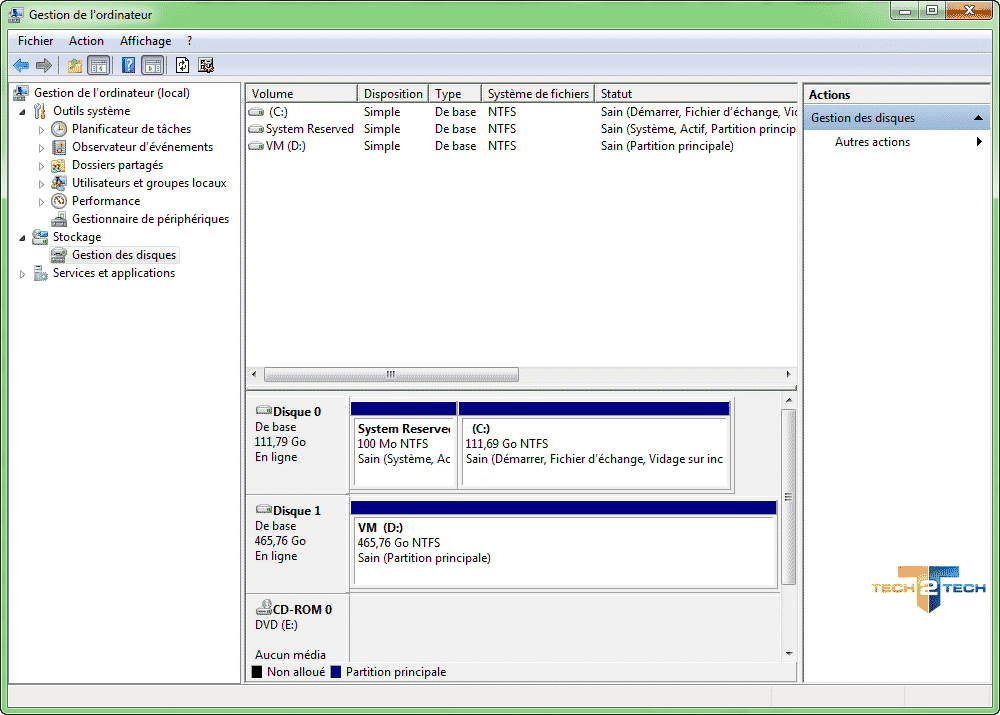Expand the Services et applications node
Viewport: 1000px width, 715px height.
pyautogui.click(x=23, y=274)
